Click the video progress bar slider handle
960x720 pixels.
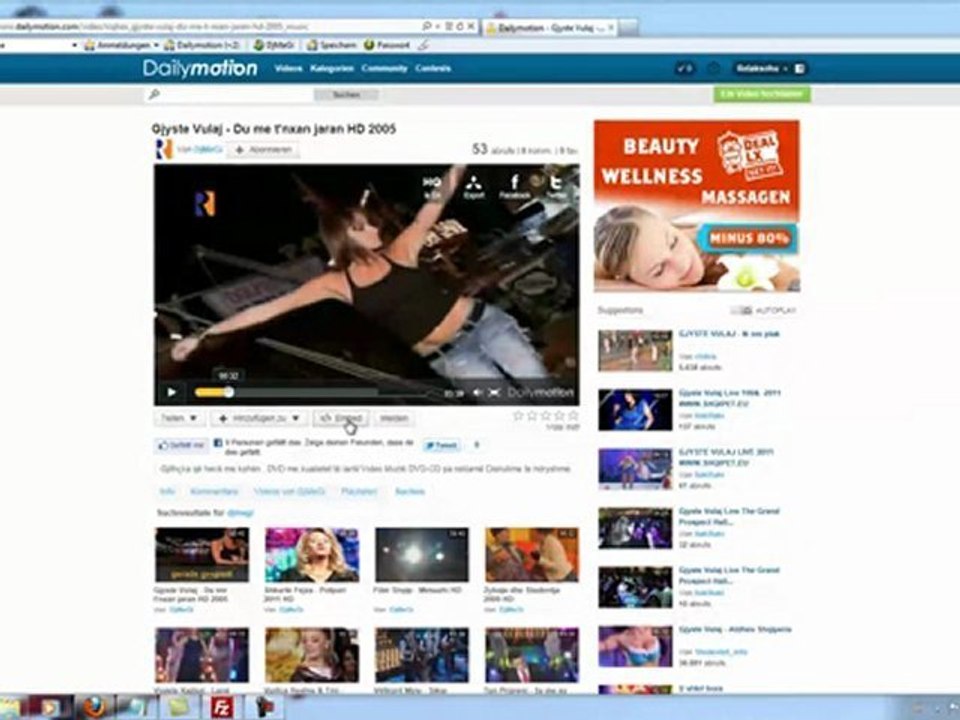[x=228, y=392]
